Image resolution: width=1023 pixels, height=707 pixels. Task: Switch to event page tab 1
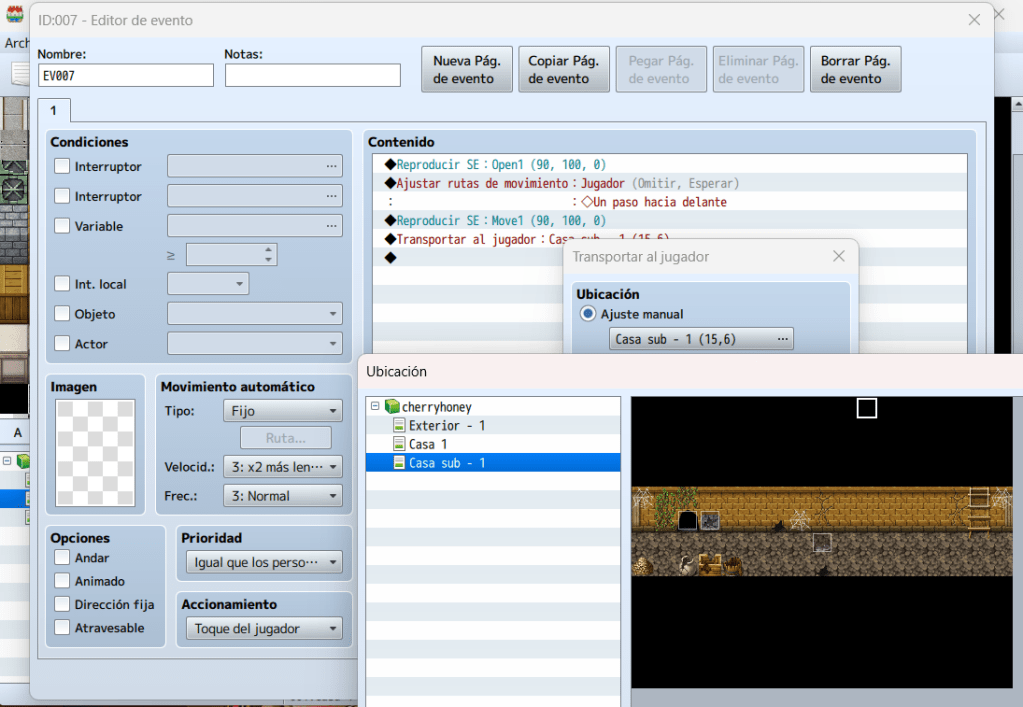54,111
